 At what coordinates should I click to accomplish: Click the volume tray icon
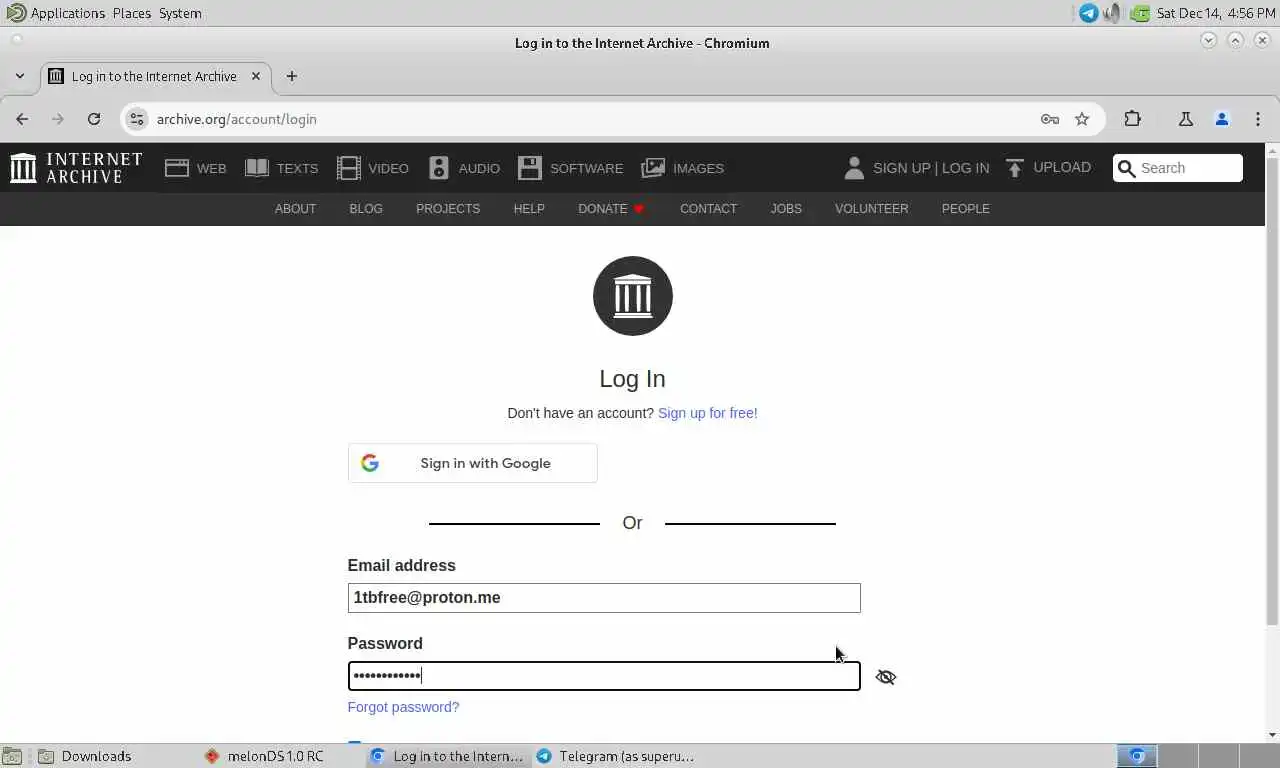(x=1112, y=13)
